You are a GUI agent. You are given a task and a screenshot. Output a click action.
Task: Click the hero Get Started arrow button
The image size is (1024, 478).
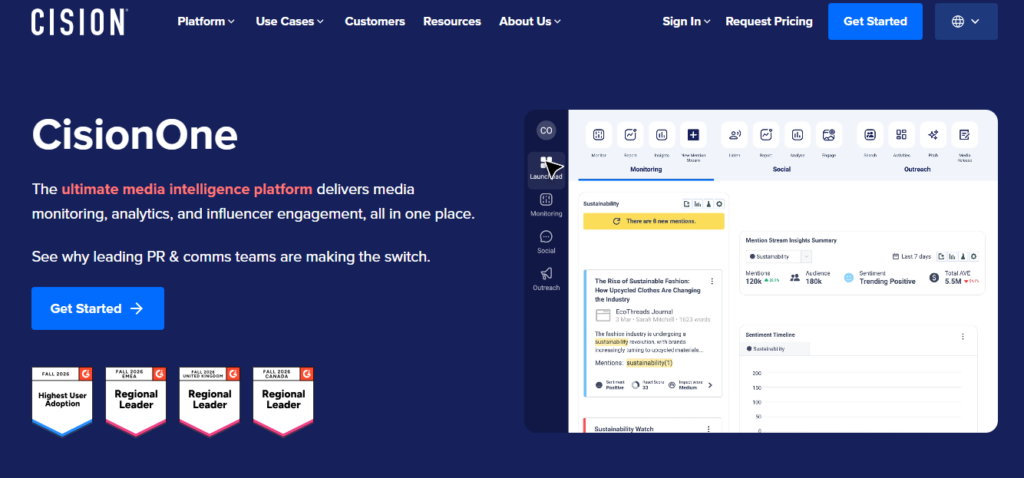tap(98, 308)
